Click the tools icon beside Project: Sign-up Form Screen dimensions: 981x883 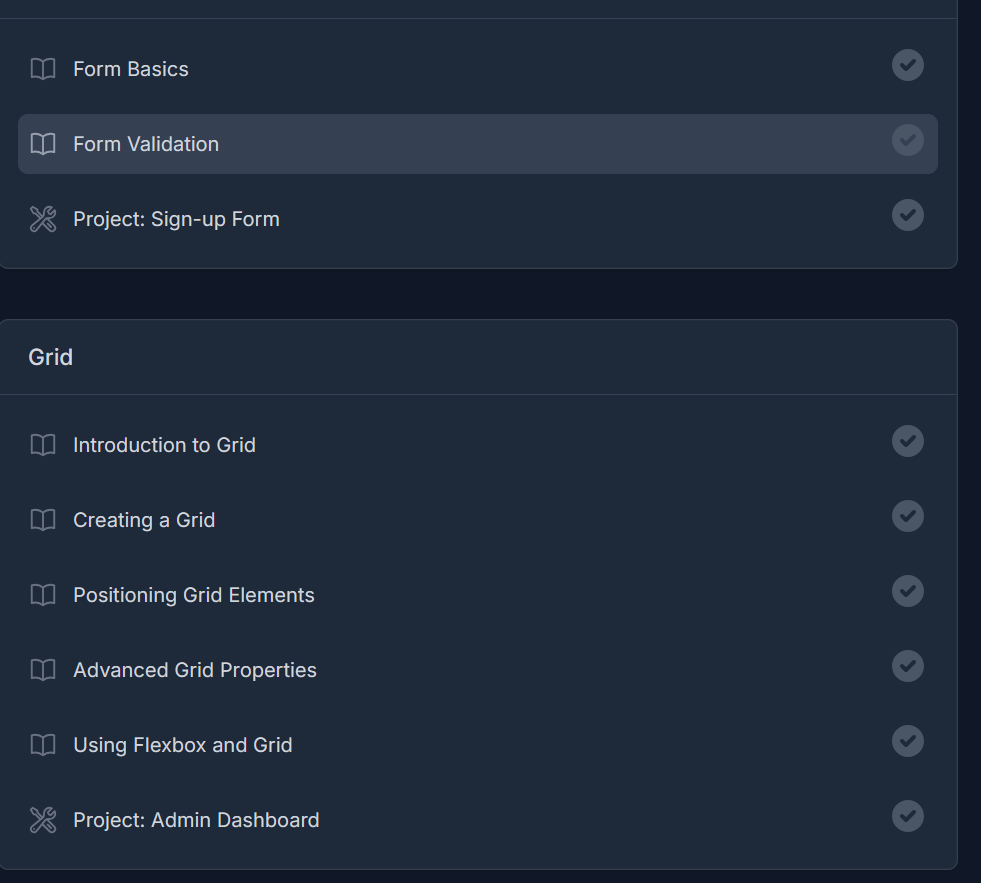(x=43, y=219)
